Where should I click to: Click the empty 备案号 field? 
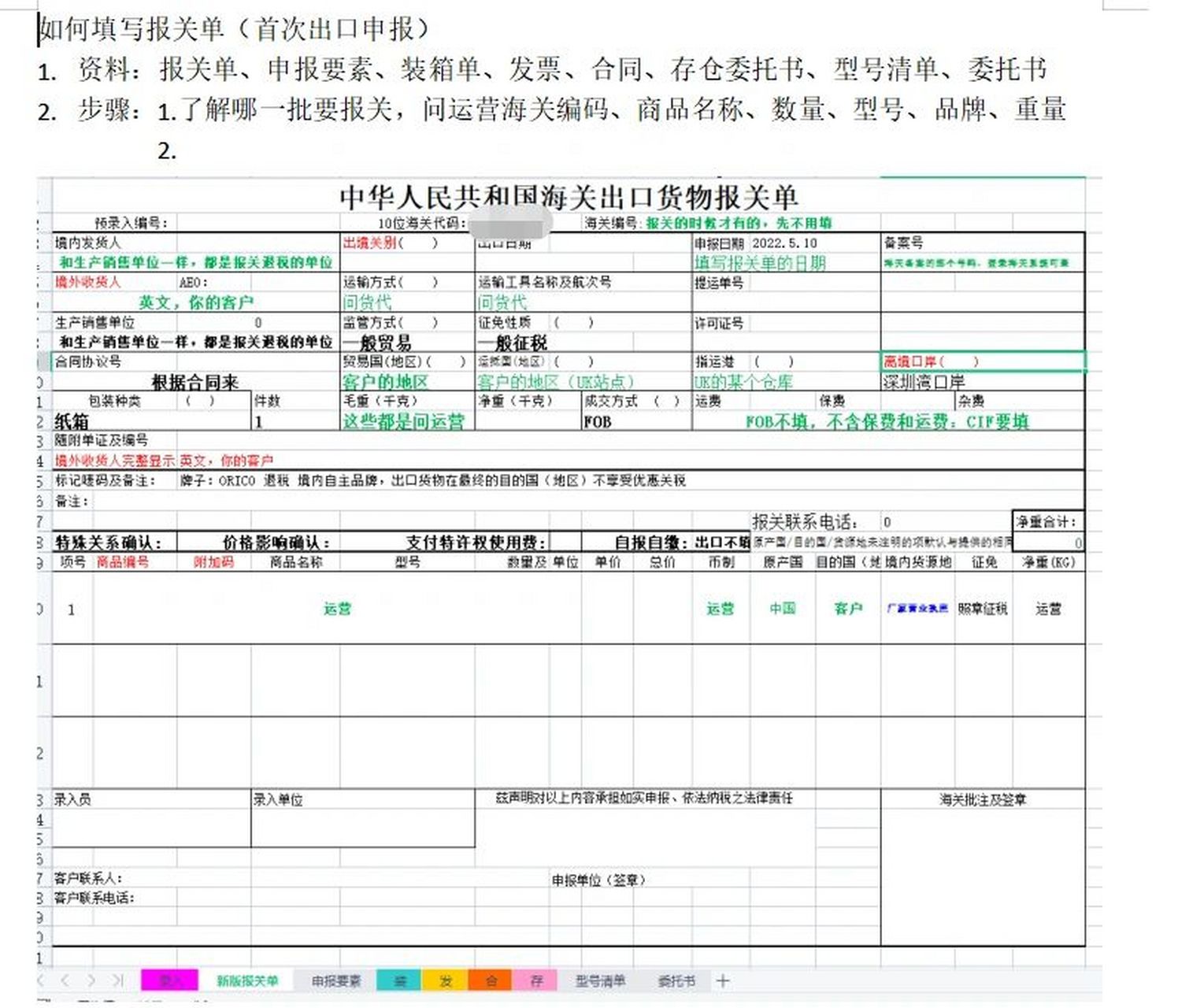[x=984, y=243]
